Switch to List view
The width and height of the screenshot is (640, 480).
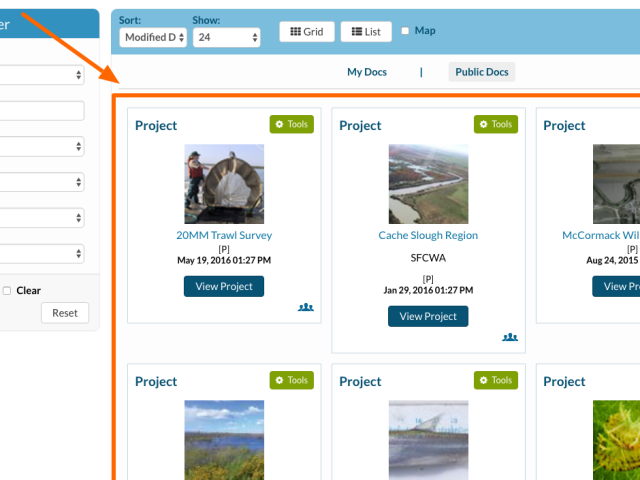[365, 32]
